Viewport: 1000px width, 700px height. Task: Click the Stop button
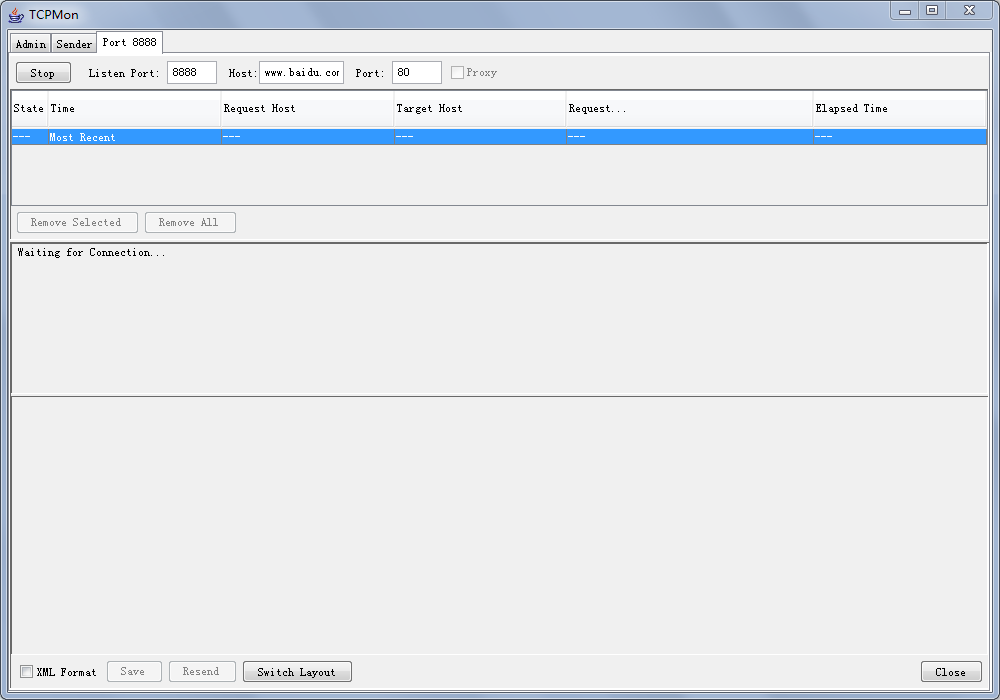(x=43, y=73)
